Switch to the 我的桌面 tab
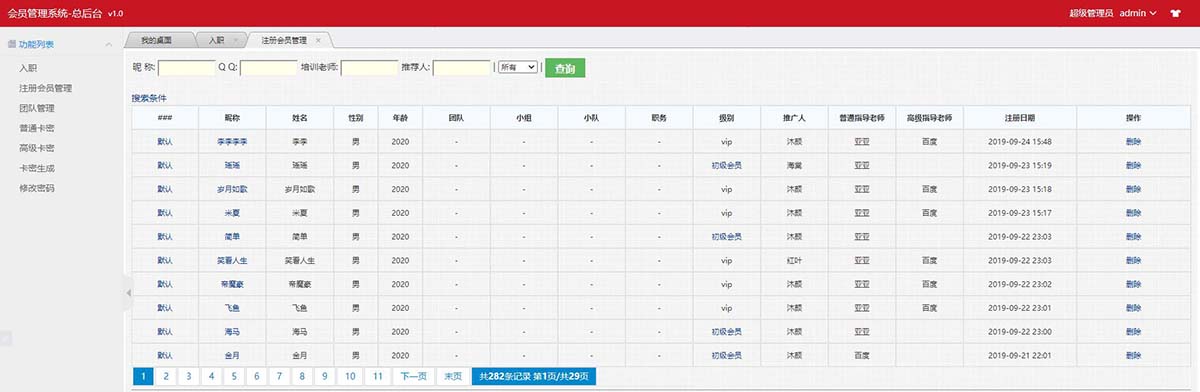1200x392 pixels. click(x=156, y=40)
